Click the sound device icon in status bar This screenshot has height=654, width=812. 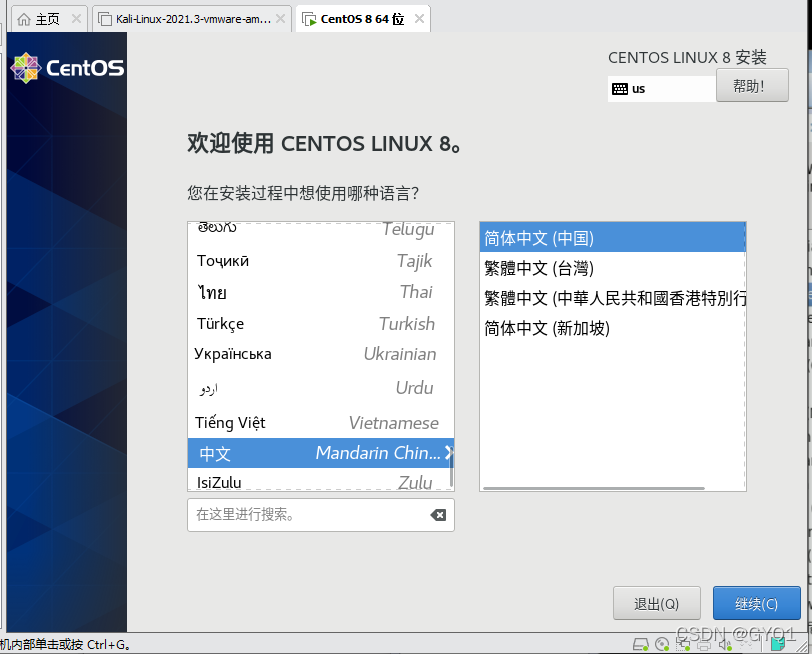pyautogui.click(x=724, y=645)
